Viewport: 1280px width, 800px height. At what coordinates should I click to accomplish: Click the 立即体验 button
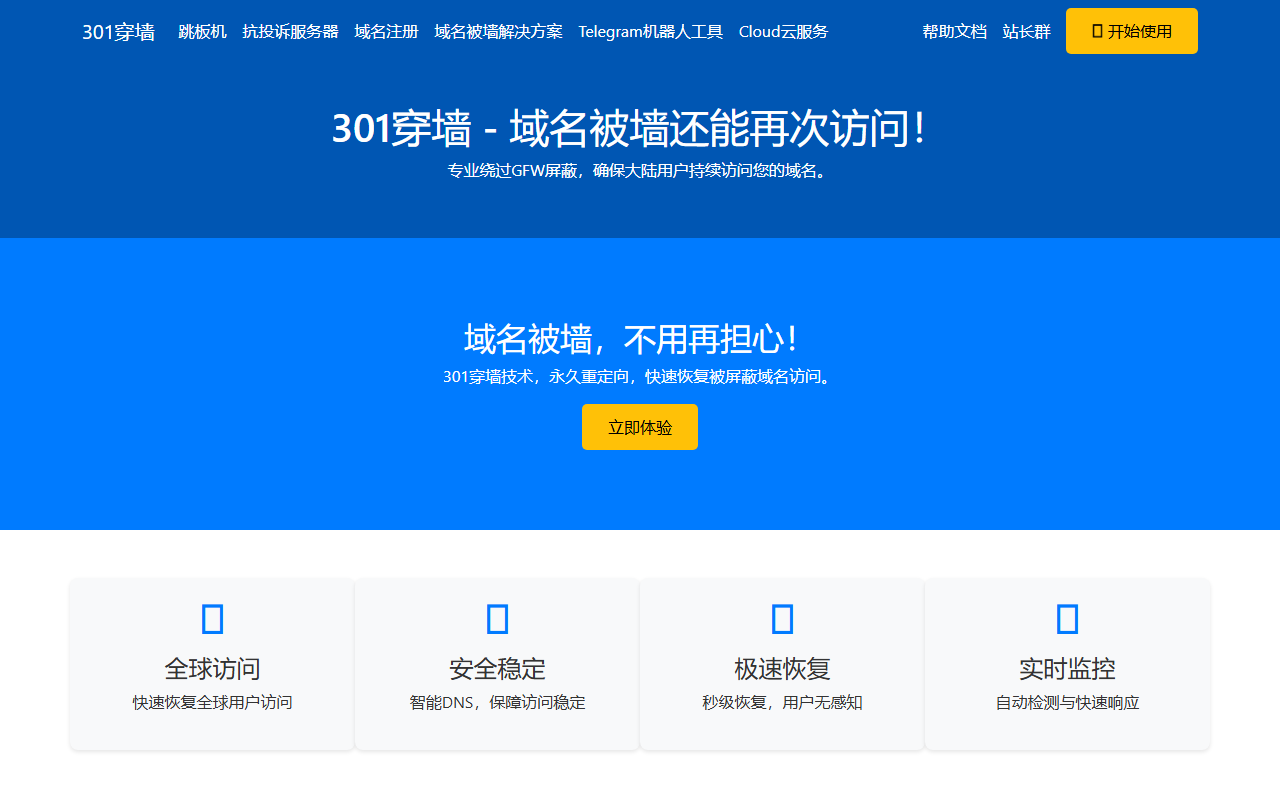[x=640, y=427]
